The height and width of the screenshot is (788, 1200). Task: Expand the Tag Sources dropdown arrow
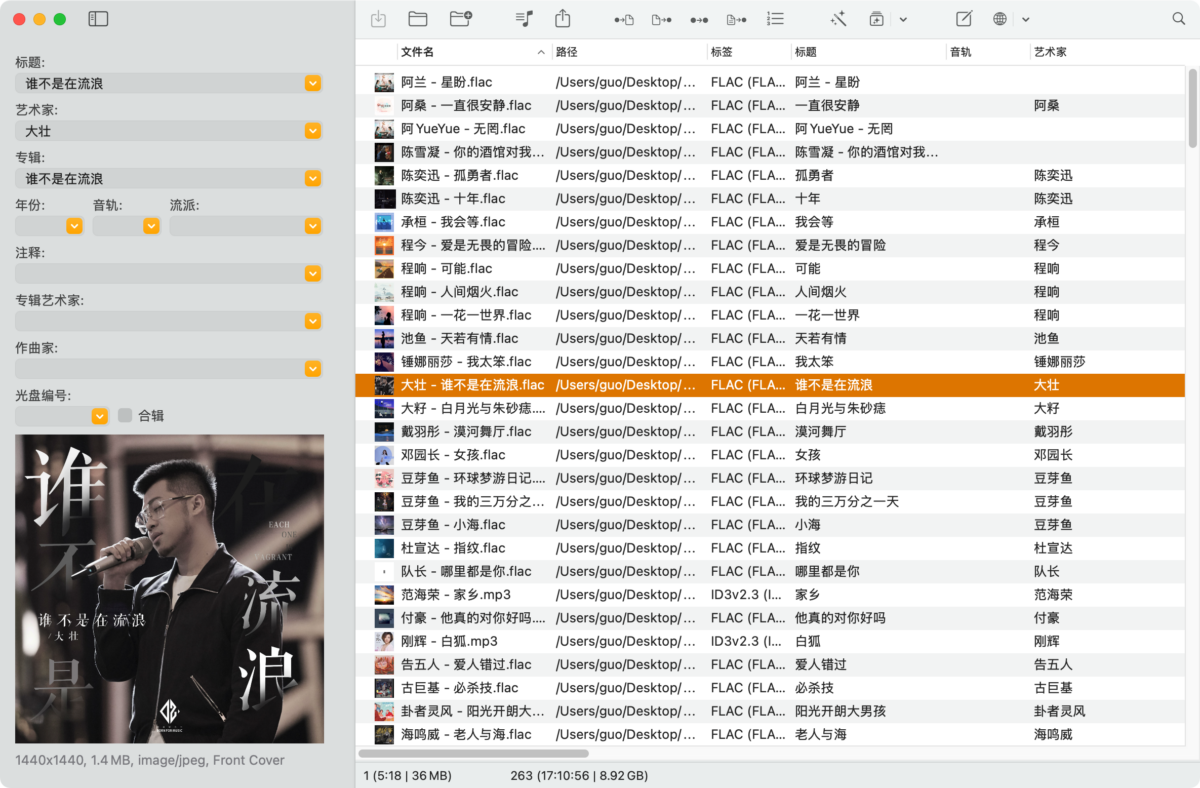pos(1026,19)
